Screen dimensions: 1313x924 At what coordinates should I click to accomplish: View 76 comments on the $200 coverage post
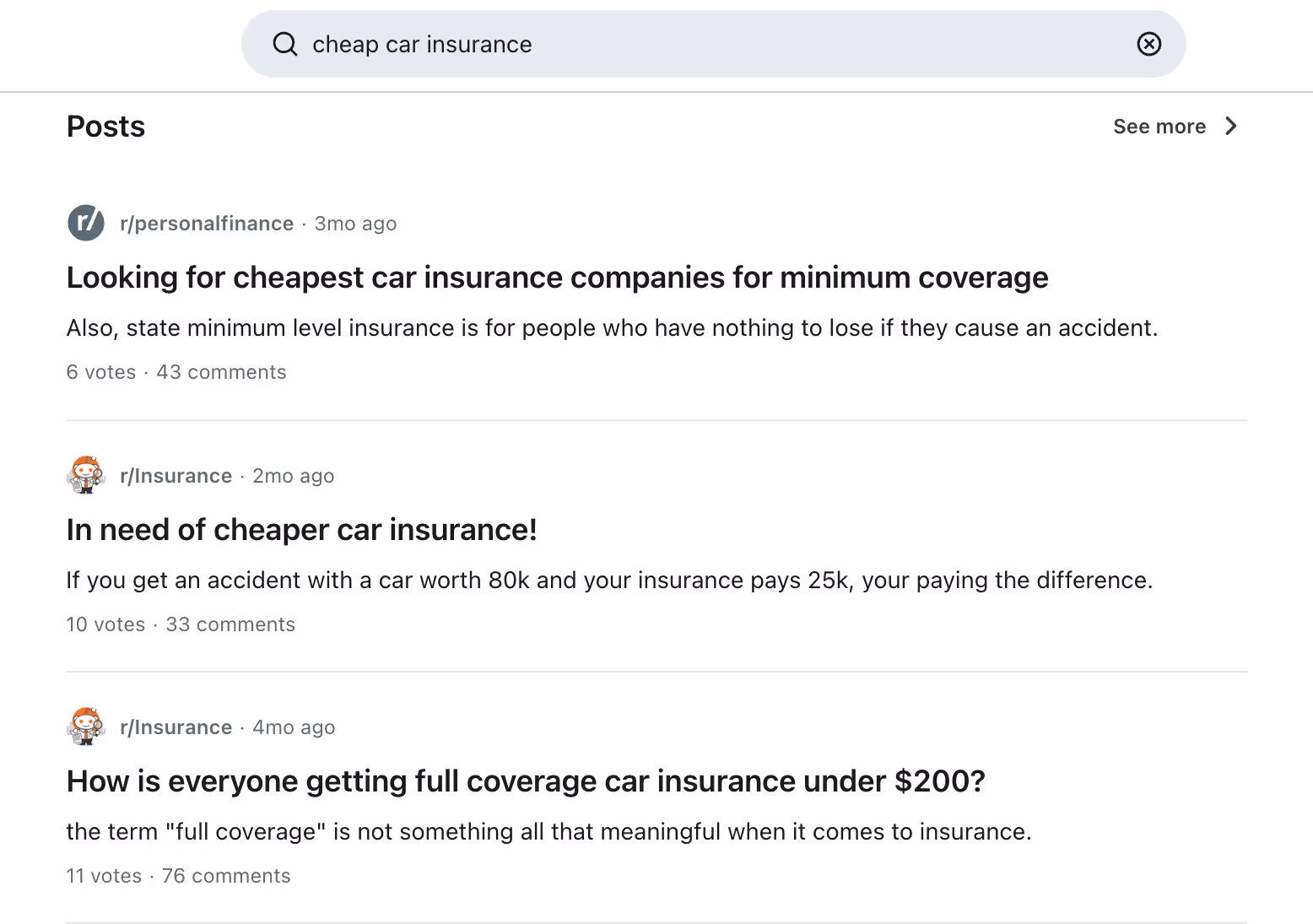(225, 875)
